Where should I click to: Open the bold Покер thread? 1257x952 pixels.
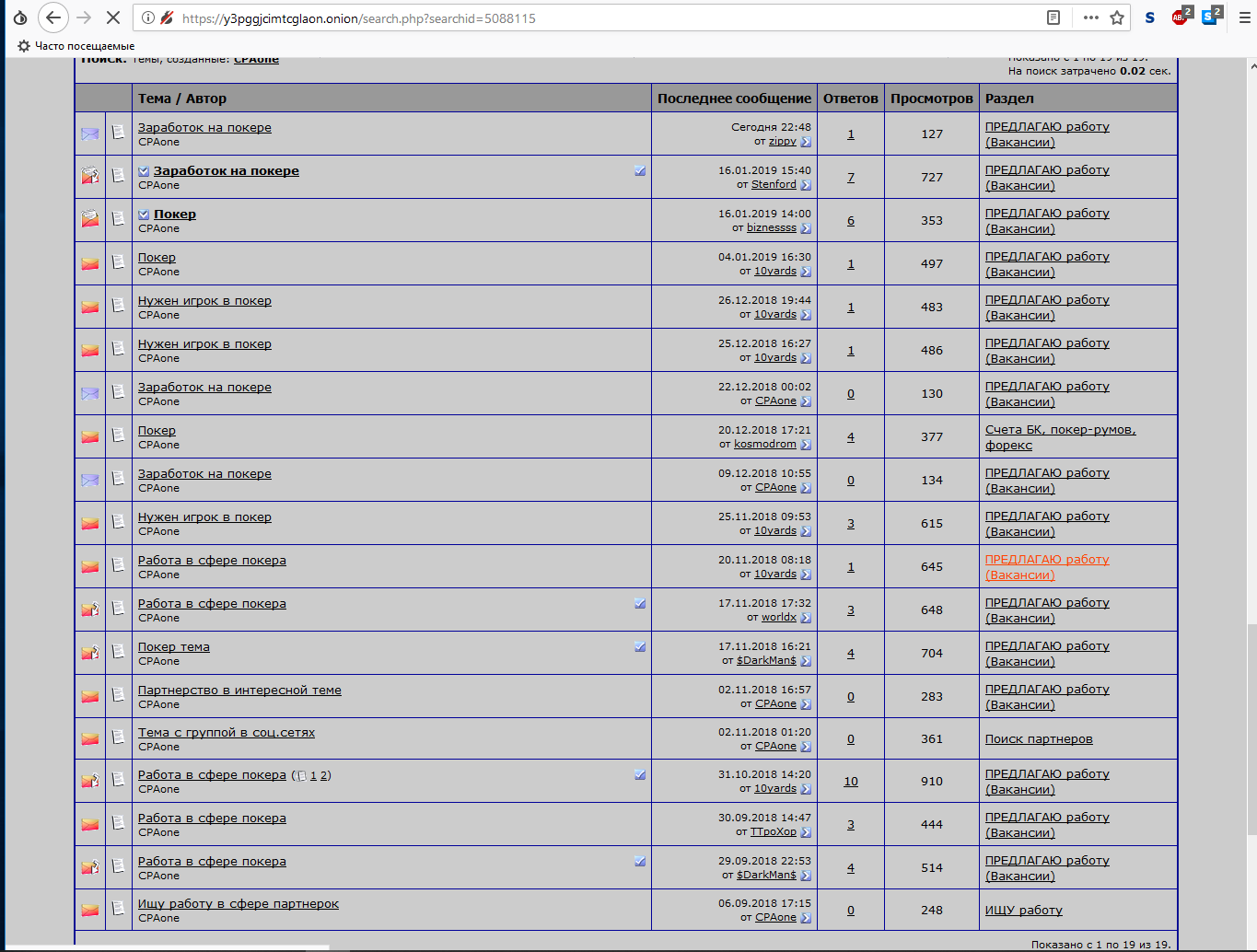pos(175,214)
